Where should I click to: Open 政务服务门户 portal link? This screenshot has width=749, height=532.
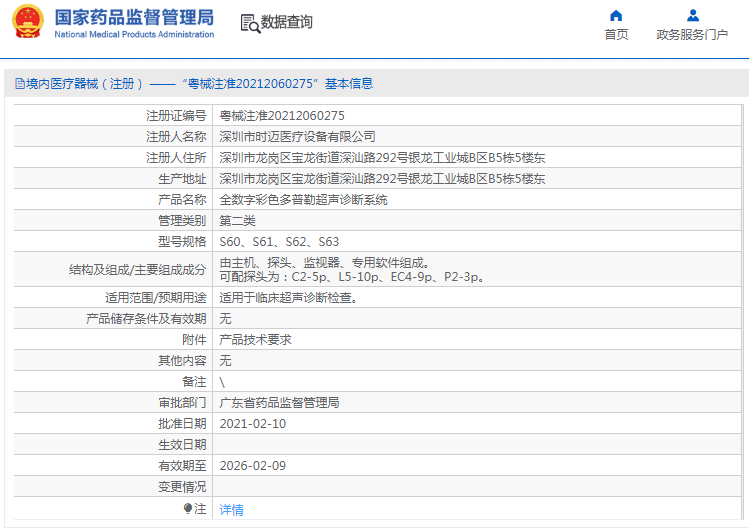(x=692, y=35)
